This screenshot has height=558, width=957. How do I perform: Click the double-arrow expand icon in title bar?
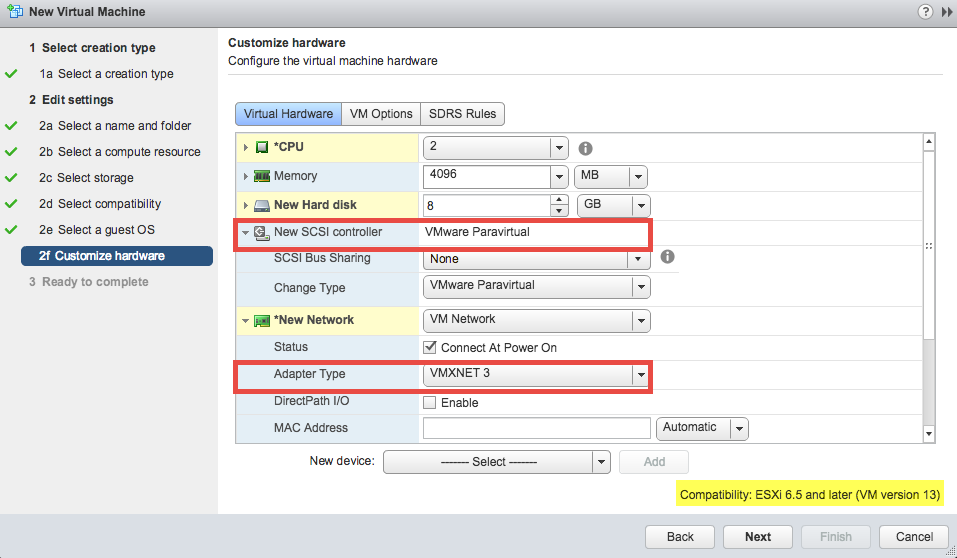coord(947,12)
